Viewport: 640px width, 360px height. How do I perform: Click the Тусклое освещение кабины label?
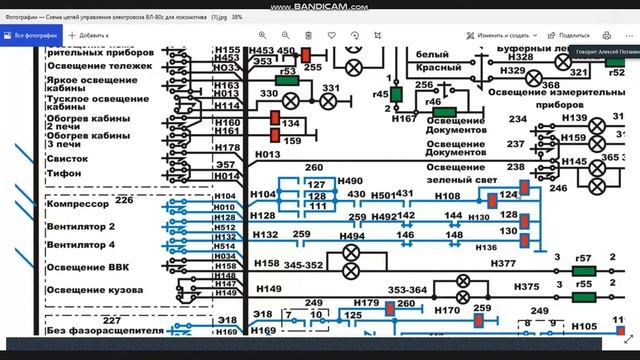[x=98, y=103]
